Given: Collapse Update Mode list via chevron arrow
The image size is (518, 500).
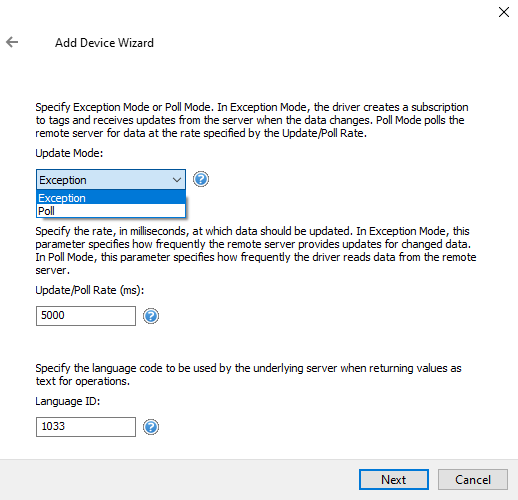Looking at the screenshot, I should coord(177,180).
